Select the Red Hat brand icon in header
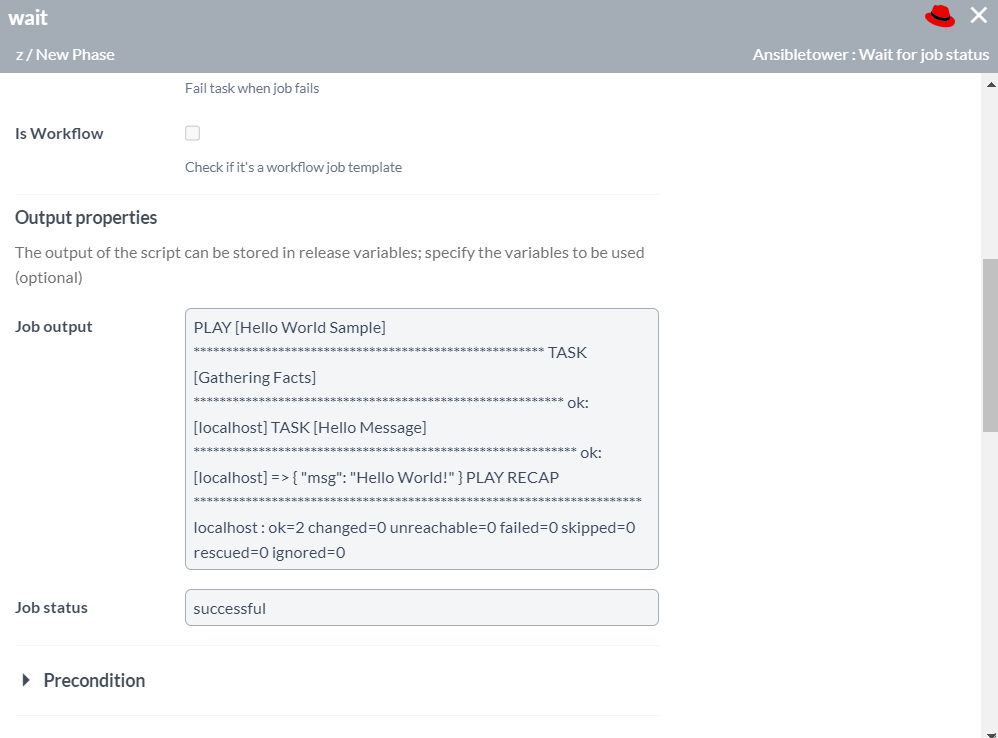This screenshot has height=738, width=998. (x=938, y=16)
